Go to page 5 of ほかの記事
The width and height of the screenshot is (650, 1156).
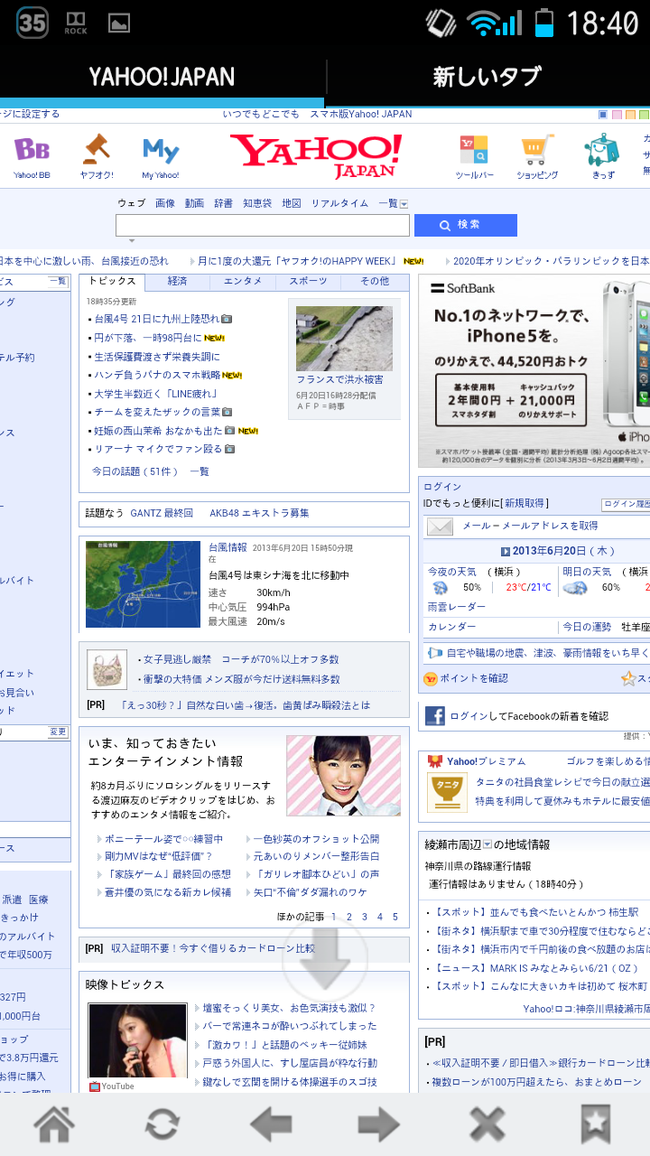tap(395, 916)
